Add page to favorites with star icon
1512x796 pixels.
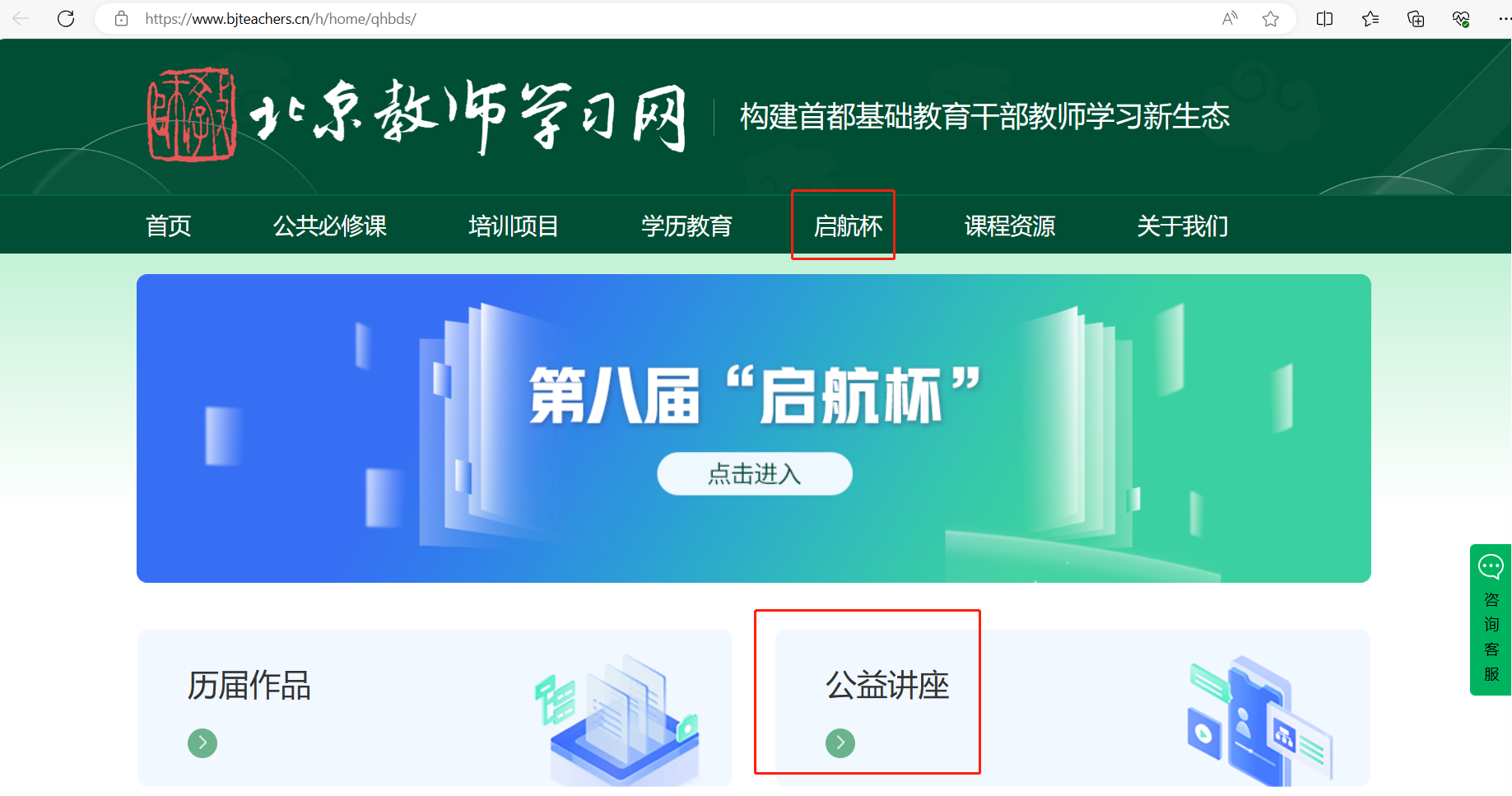pyautogui.click(x=1271, y=18)
